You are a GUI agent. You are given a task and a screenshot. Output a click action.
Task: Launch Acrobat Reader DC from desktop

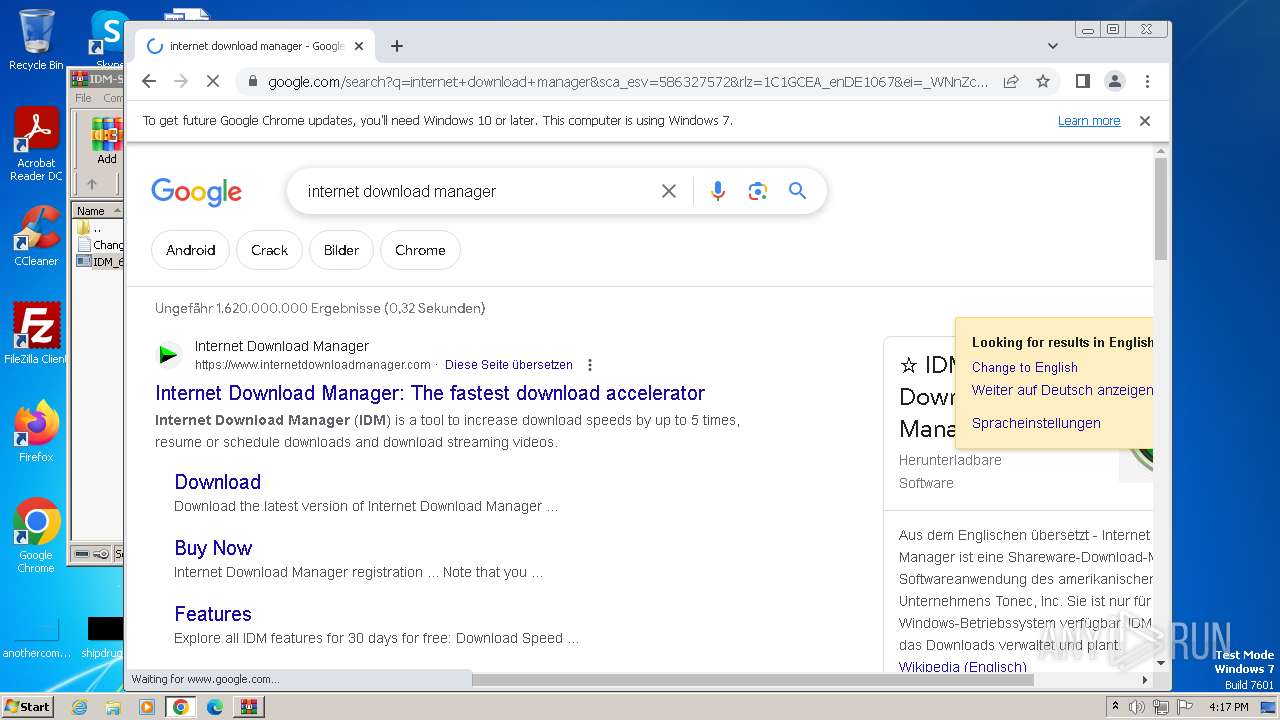(x=36, y=144)
